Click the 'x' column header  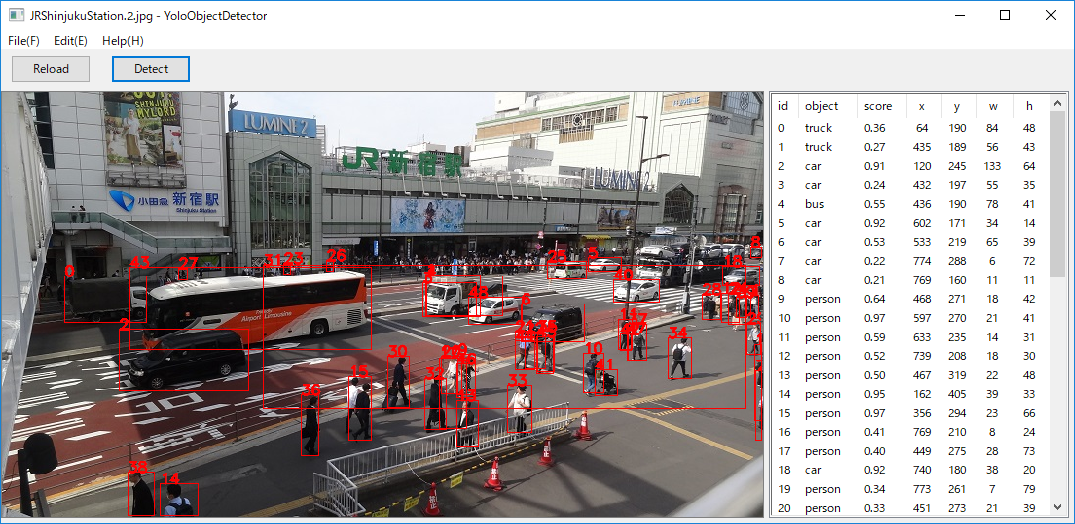pos(924,106)
